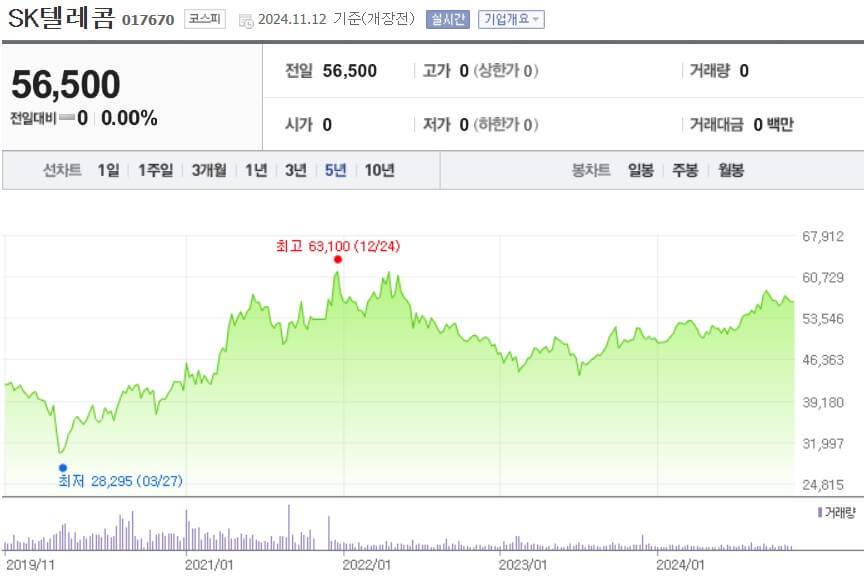
Task: Click the red 최고 63,100 peak marker
Action: pyautogui.click(x=337, y=258)
